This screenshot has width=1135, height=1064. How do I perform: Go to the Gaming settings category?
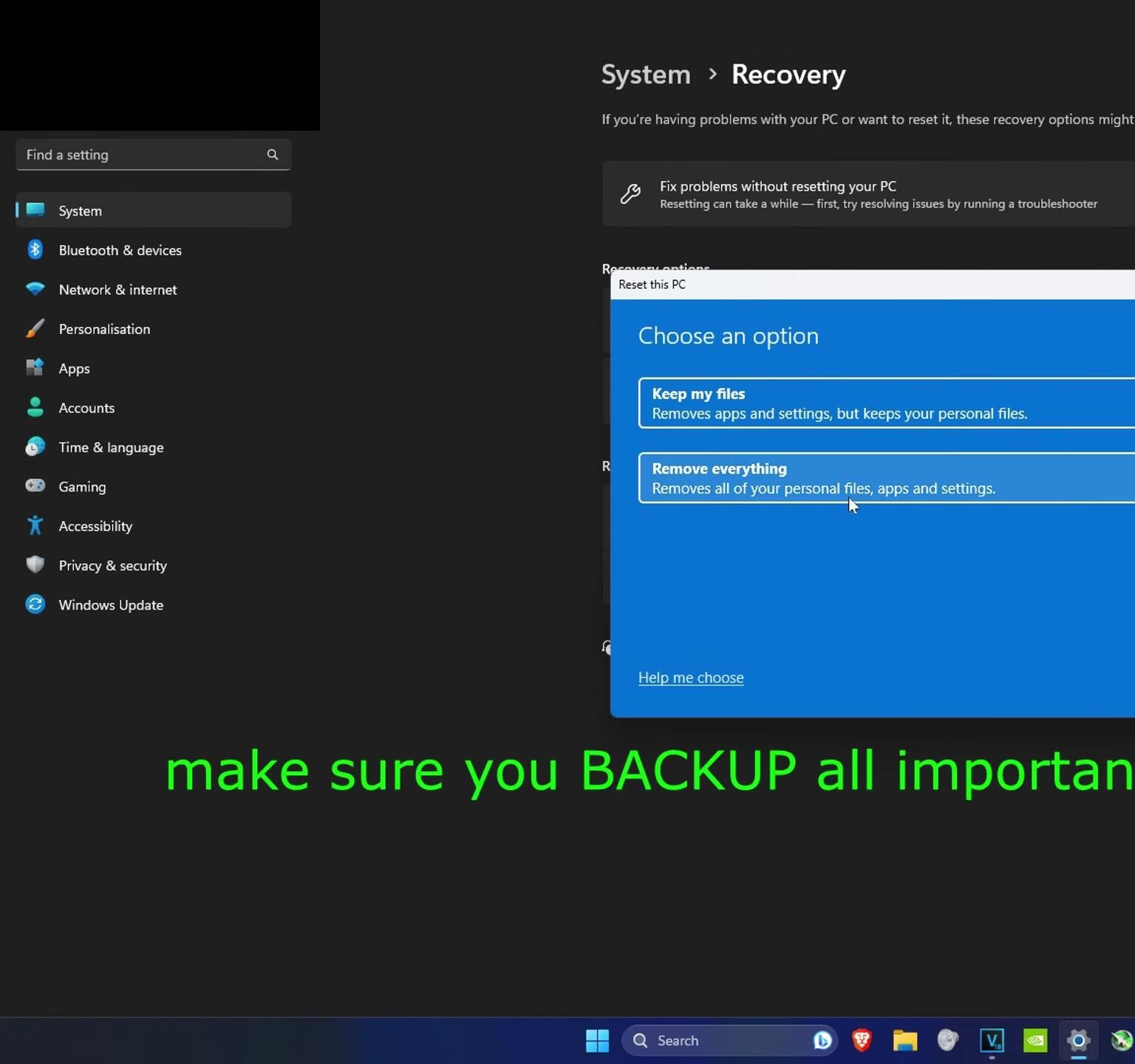tap(153, 486)
